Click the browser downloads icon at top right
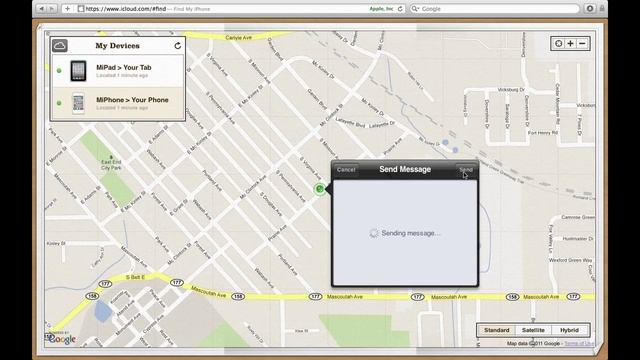640x360 pixels. point(589,9)
